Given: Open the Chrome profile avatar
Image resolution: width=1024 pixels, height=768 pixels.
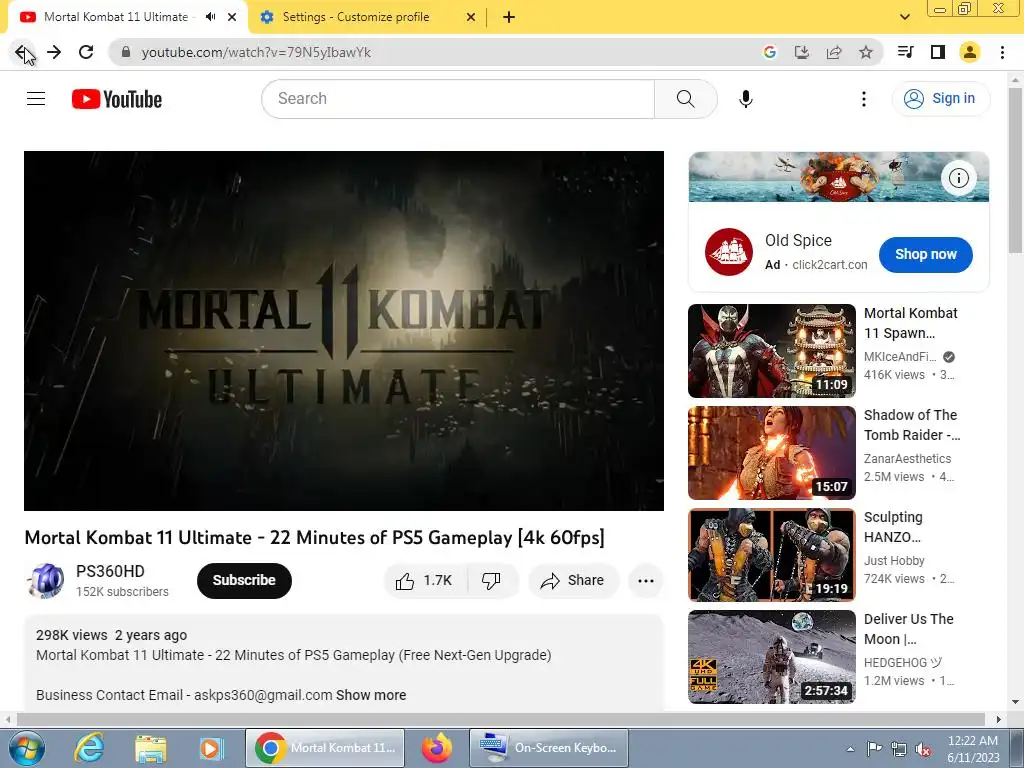Looking at the screenshot, I should (x=970, y=52).
